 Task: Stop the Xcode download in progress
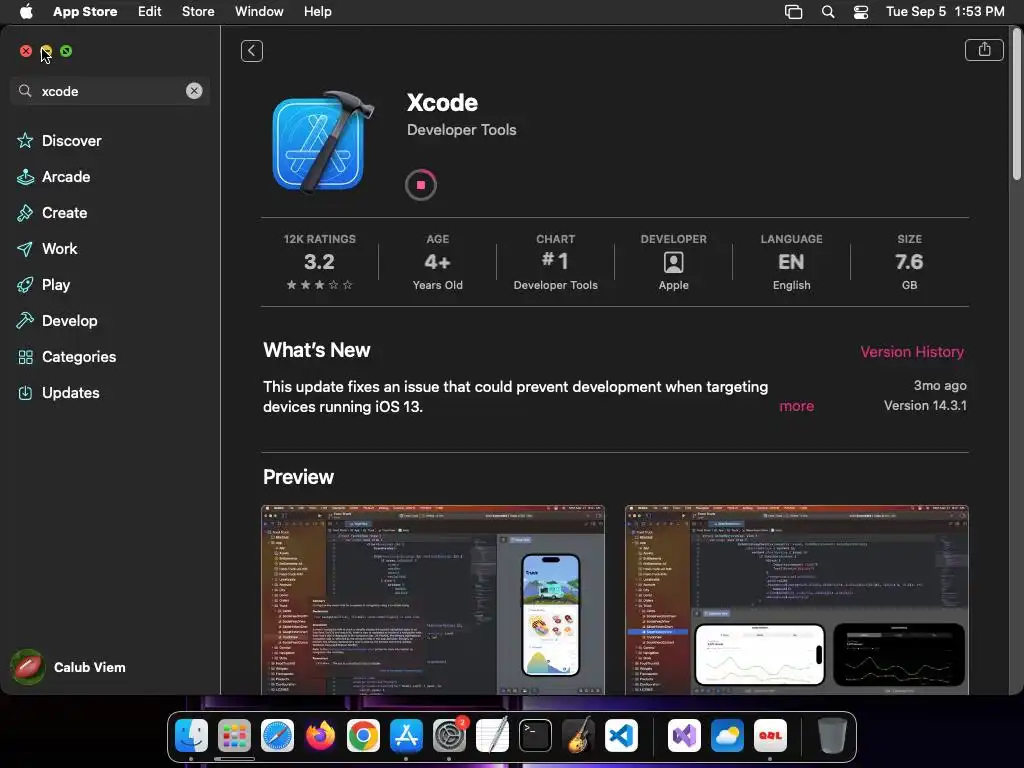point(421,185)
